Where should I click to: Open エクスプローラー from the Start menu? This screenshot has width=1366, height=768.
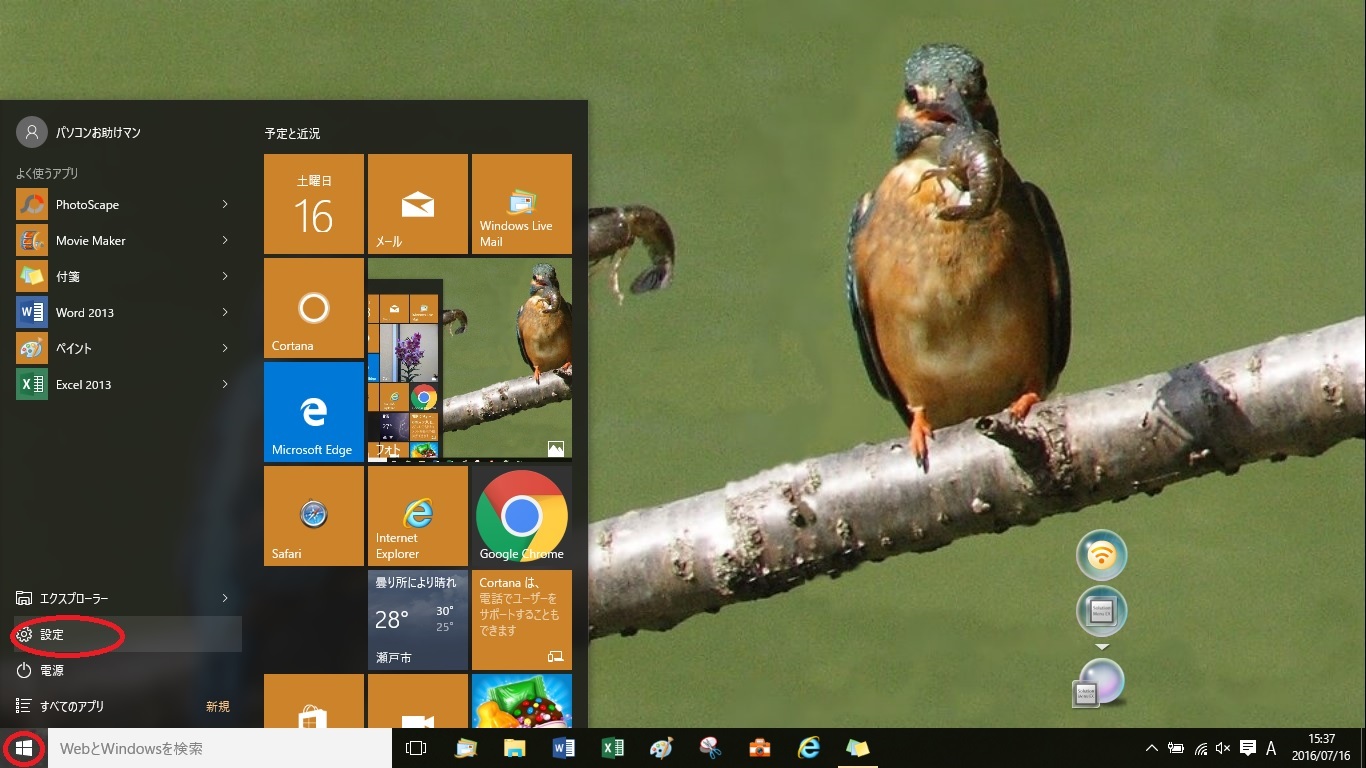[x=120, y=598]
